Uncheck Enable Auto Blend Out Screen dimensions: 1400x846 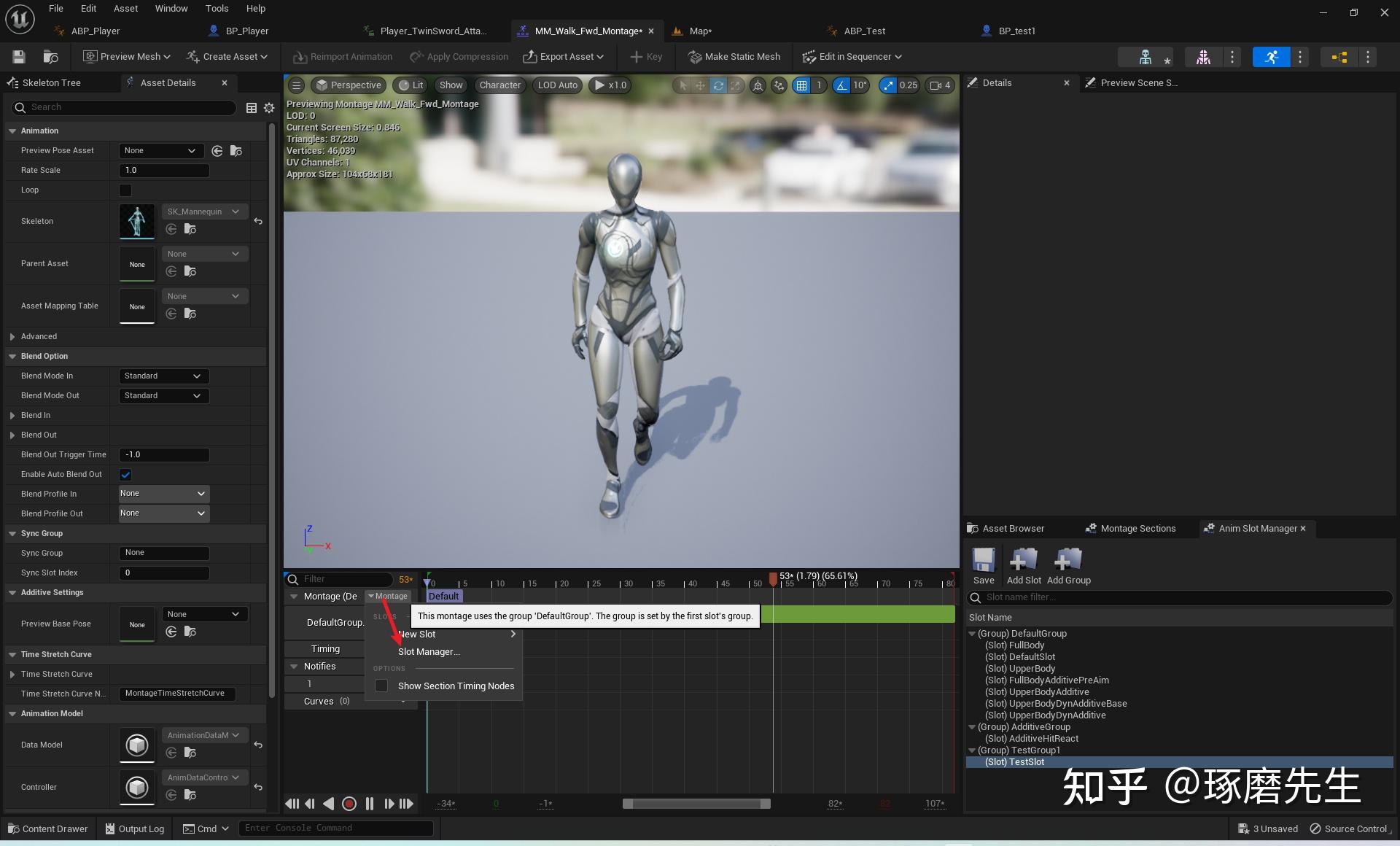click(x=125, y=475)
